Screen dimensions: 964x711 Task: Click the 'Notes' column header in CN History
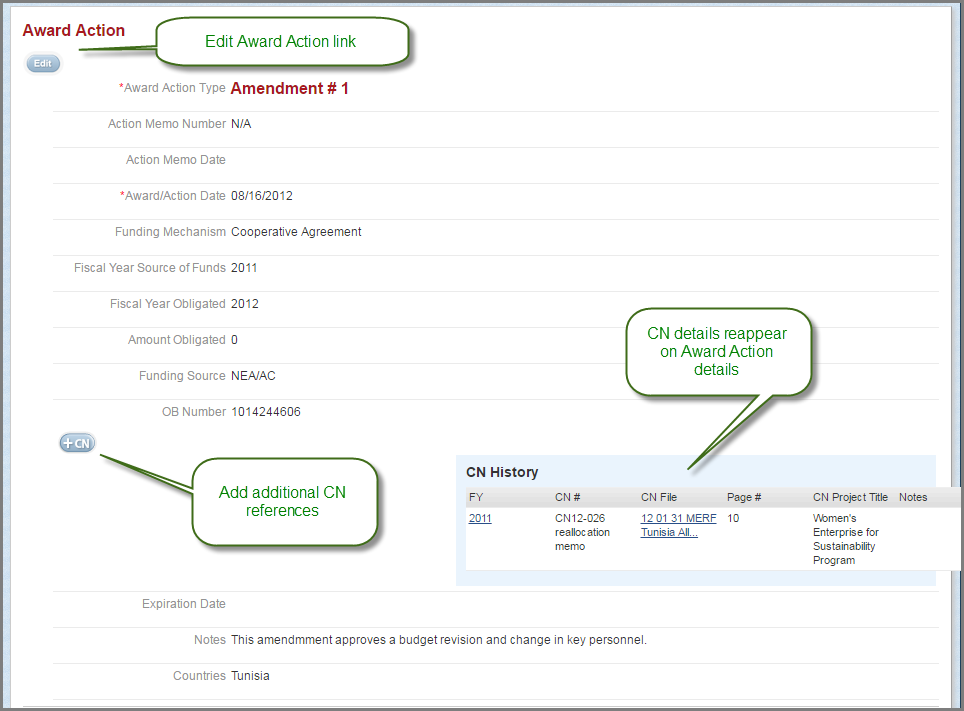[x=913, y=497]
